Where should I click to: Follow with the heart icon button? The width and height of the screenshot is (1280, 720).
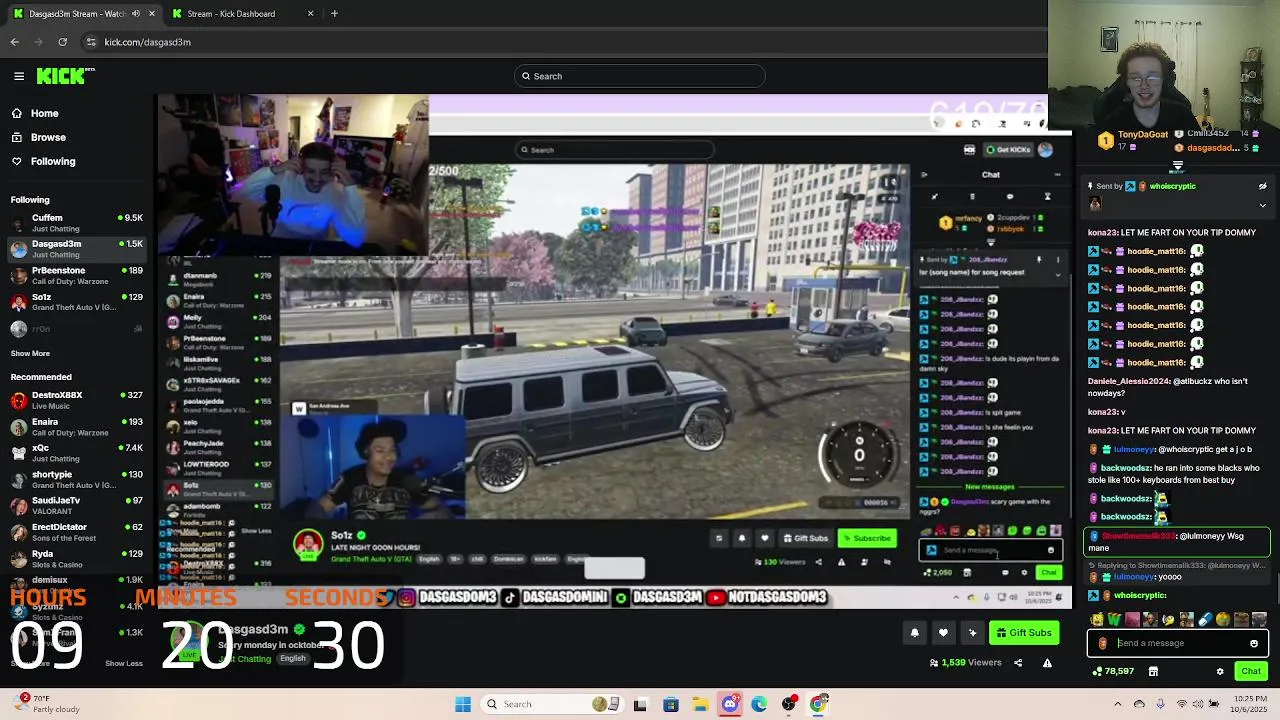click(943, 633)
